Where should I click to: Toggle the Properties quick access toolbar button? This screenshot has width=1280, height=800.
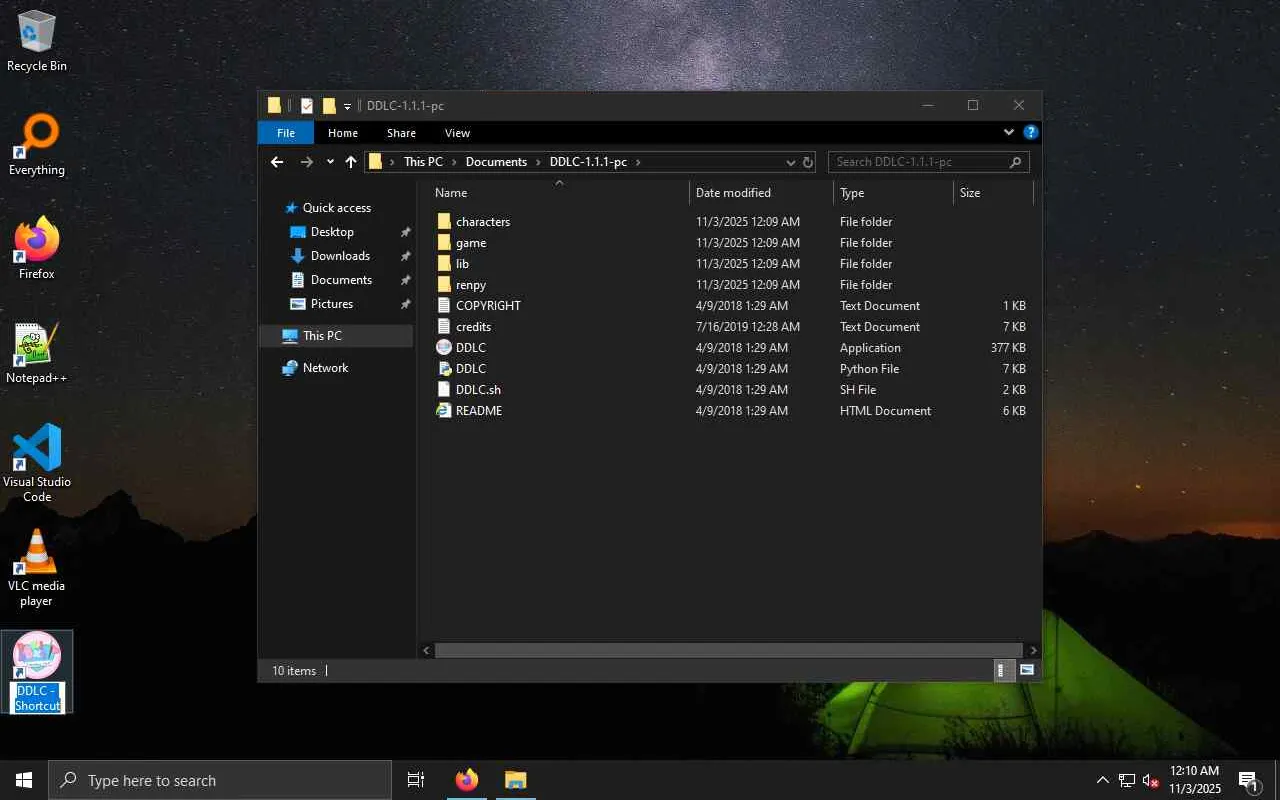coord(307,106)
